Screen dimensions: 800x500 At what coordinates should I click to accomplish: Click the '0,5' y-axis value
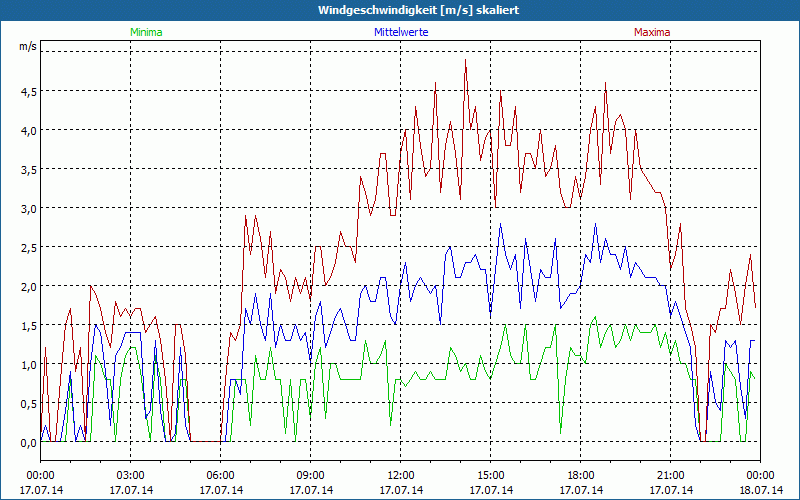point(29,404)
